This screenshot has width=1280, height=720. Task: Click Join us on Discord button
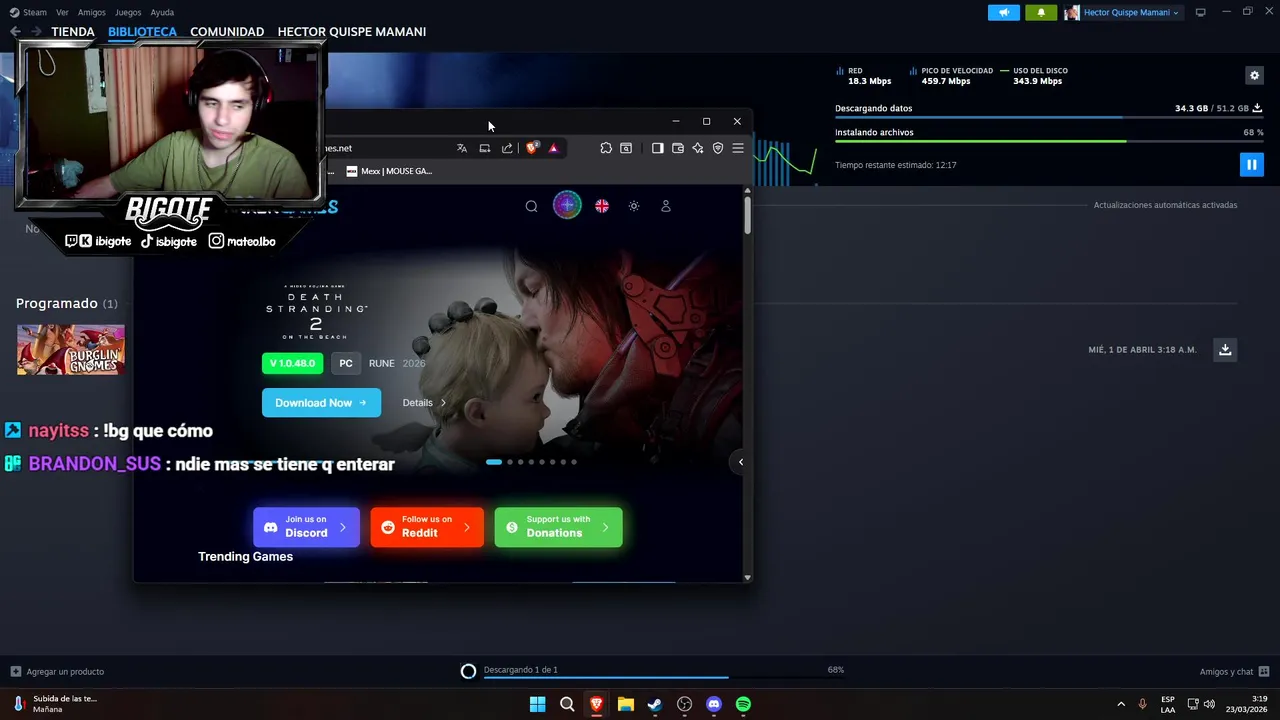[306, 527]
